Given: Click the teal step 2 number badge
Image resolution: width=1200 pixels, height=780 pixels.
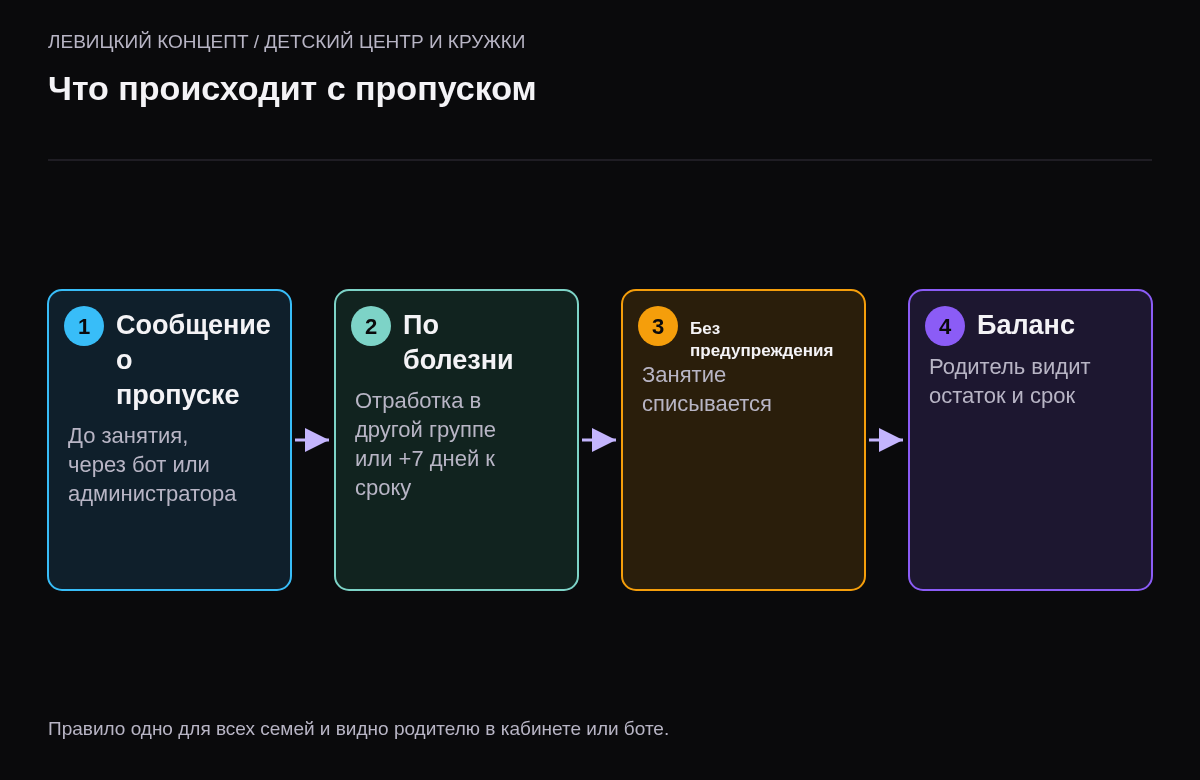Looking at the screenshot, I should 371,326.
